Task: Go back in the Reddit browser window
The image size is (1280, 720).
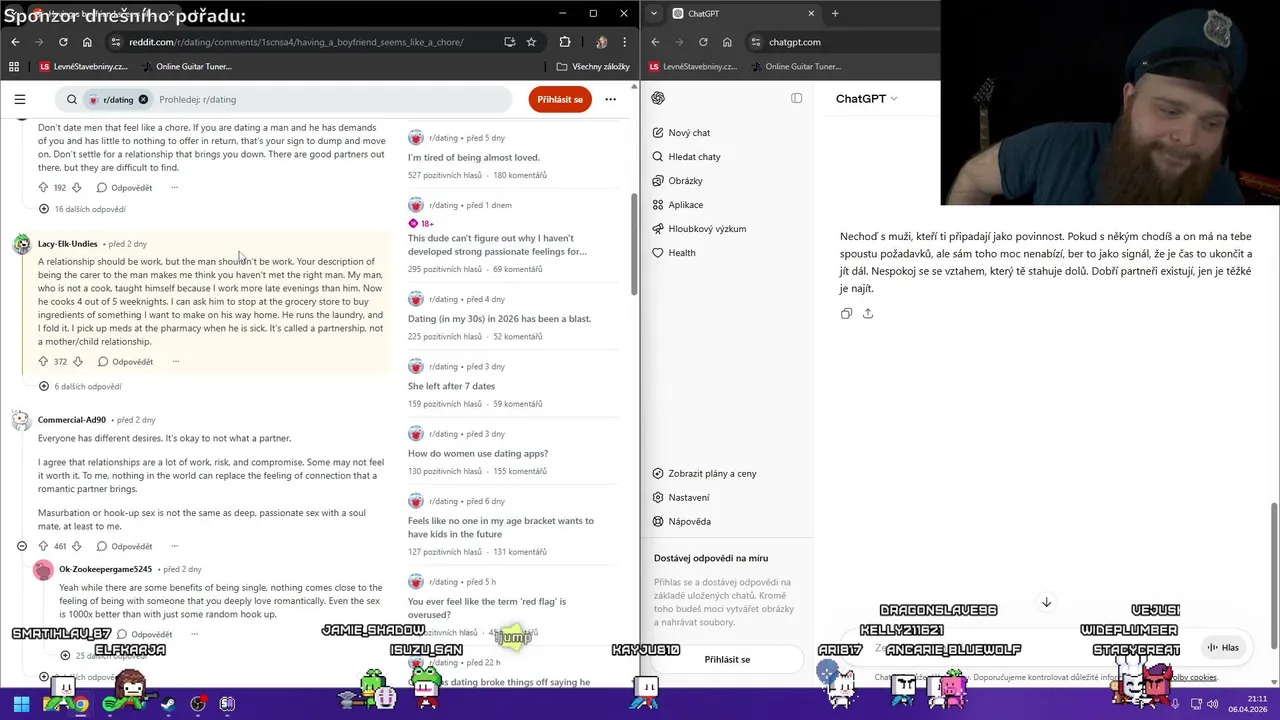Action: [15, 42]
